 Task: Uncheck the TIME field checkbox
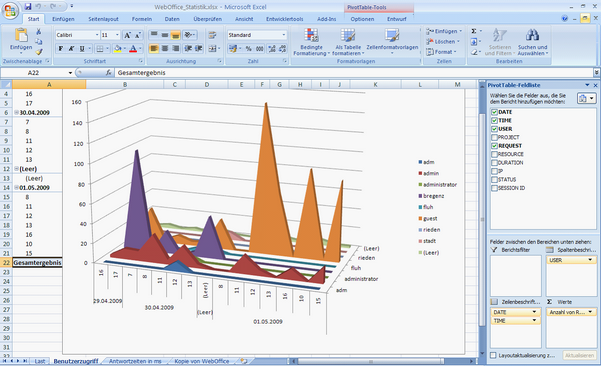coord(494,120)
